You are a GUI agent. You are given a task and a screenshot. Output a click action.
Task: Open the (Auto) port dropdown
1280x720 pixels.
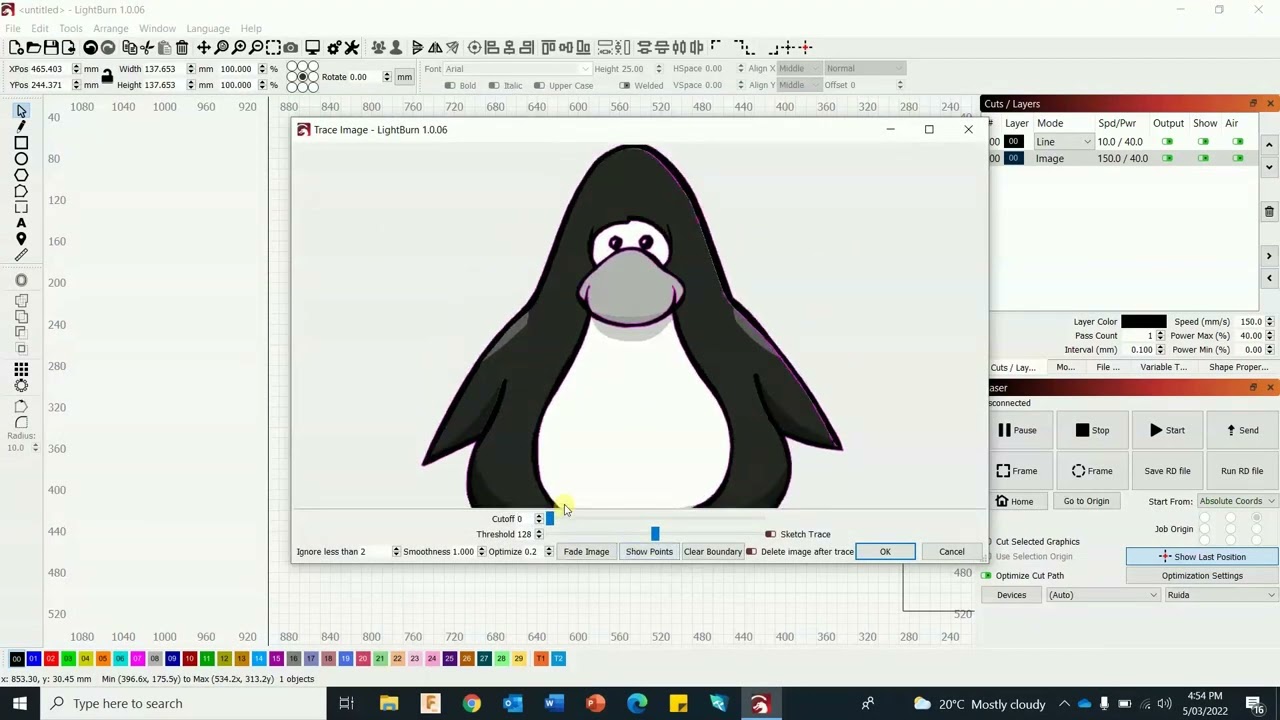coord(1103,595)
